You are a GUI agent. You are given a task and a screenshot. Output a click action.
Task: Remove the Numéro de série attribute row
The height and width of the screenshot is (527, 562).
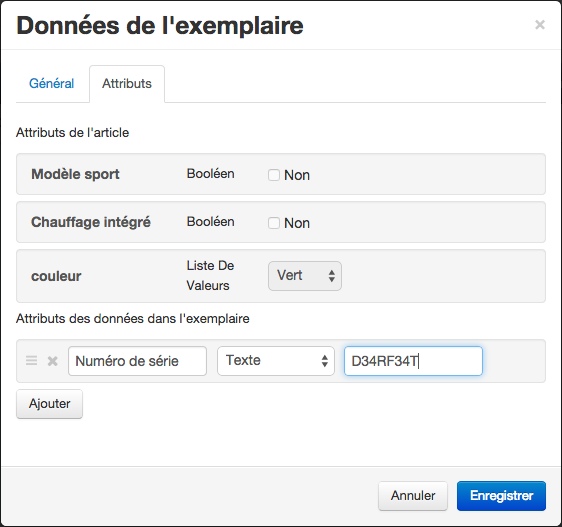click(x=53, y=361)
